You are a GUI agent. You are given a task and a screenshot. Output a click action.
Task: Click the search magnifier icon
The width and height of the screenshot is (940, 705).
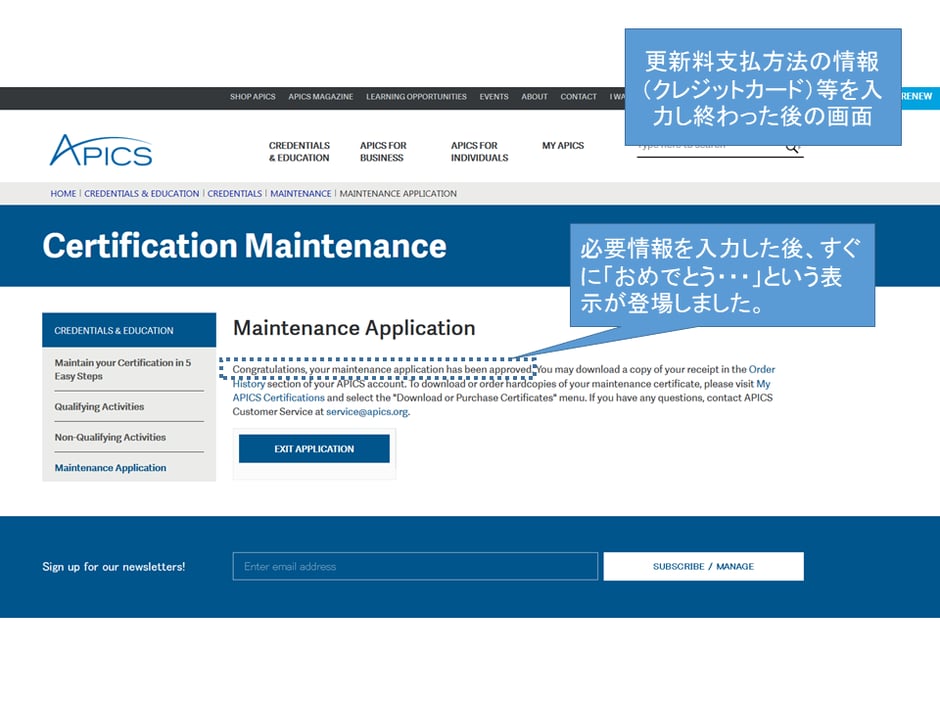coord(793,147)
